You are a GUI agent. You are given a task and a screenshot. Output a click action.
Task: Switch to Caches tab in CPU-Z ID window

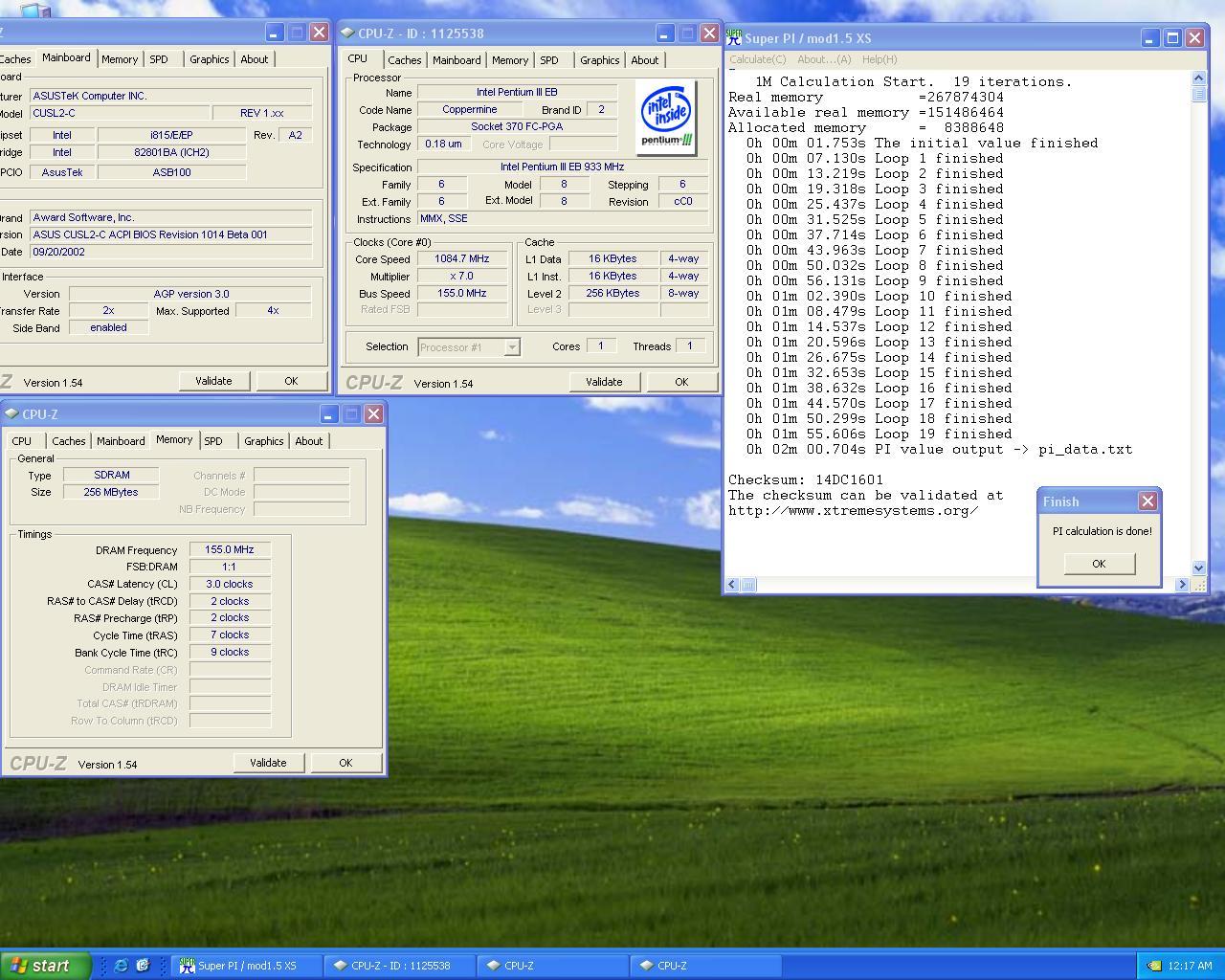[404, 60]
